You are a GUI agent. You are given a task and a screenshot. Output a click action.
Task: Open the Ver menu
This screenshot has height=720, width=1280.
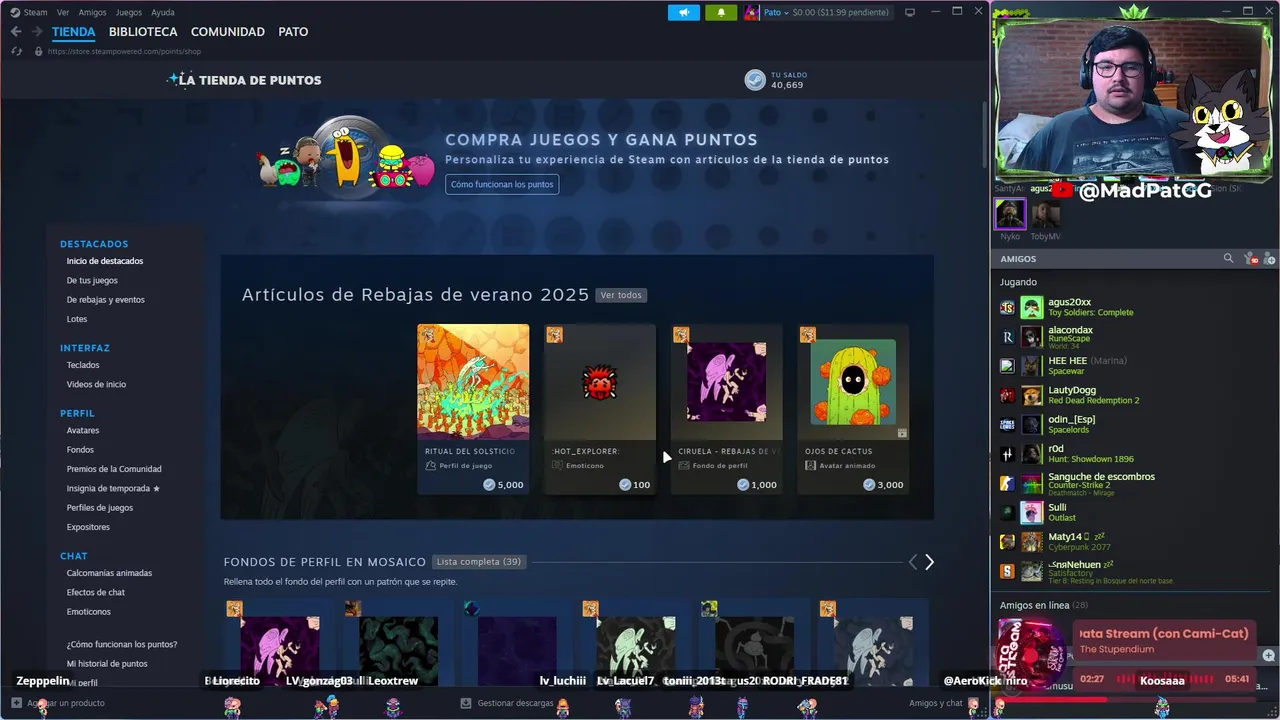click(x=63, y=12)
